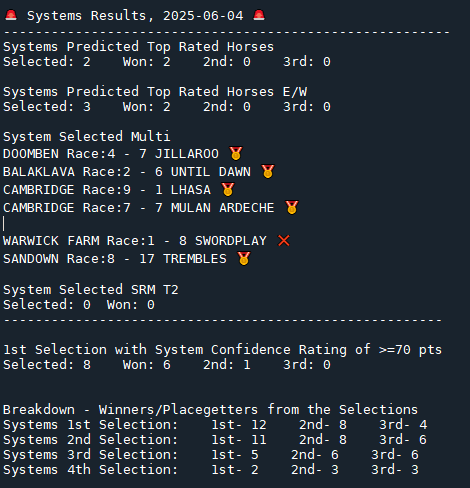Click the medal icon beside JILLAROO
The image size is (470, 488).
[x=236, y=154]
